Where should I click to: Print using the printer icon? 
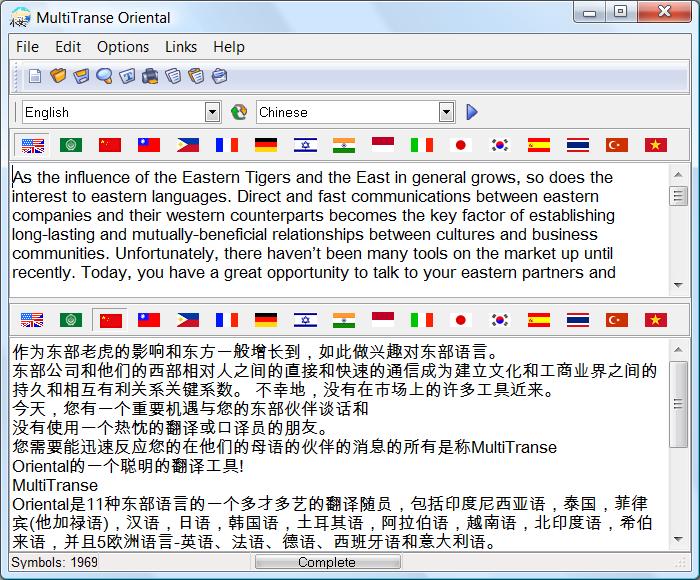click(x=150, y=76)
